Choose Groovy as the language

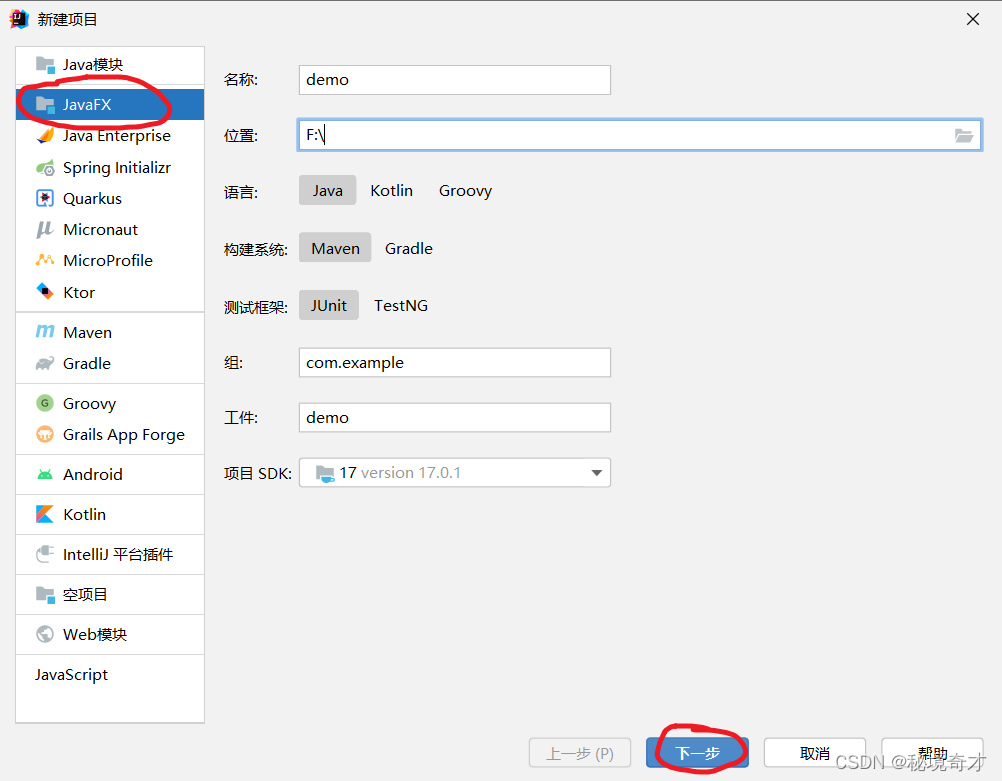[465, 190]
